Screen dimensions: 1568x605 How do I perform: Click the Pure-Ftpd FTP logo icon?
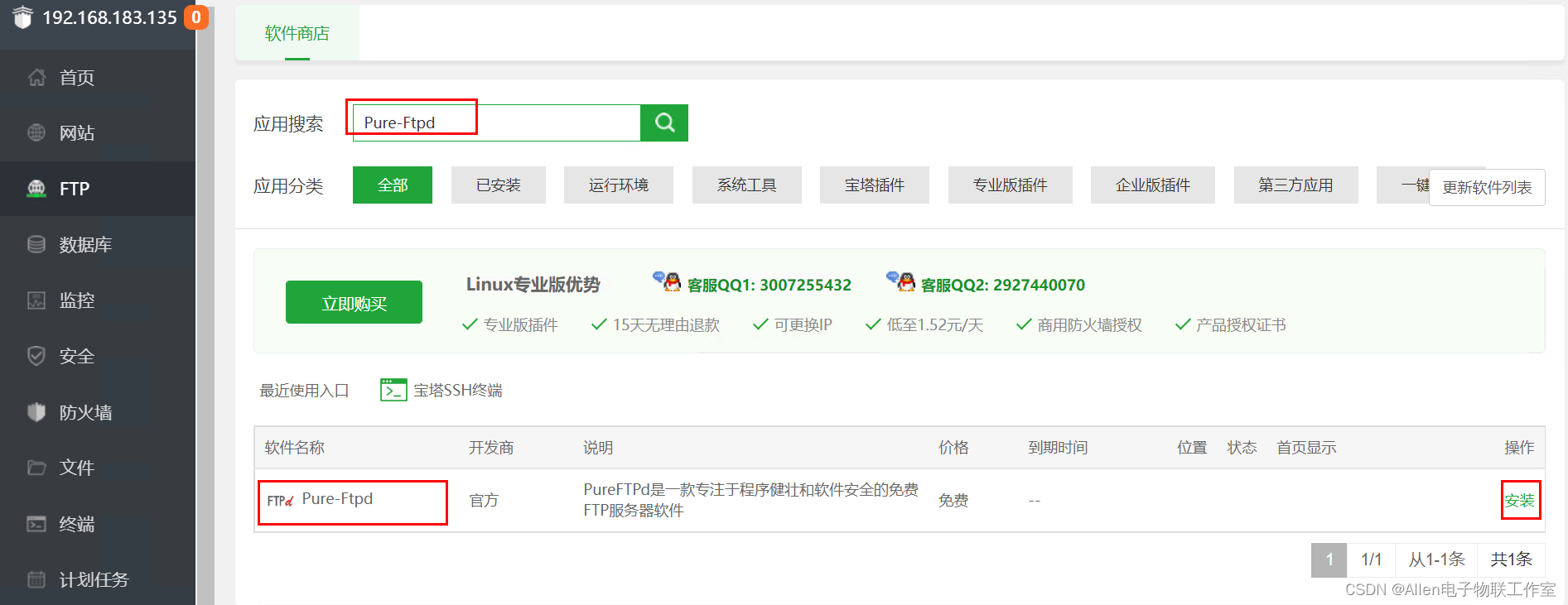(x=280, y=501)
